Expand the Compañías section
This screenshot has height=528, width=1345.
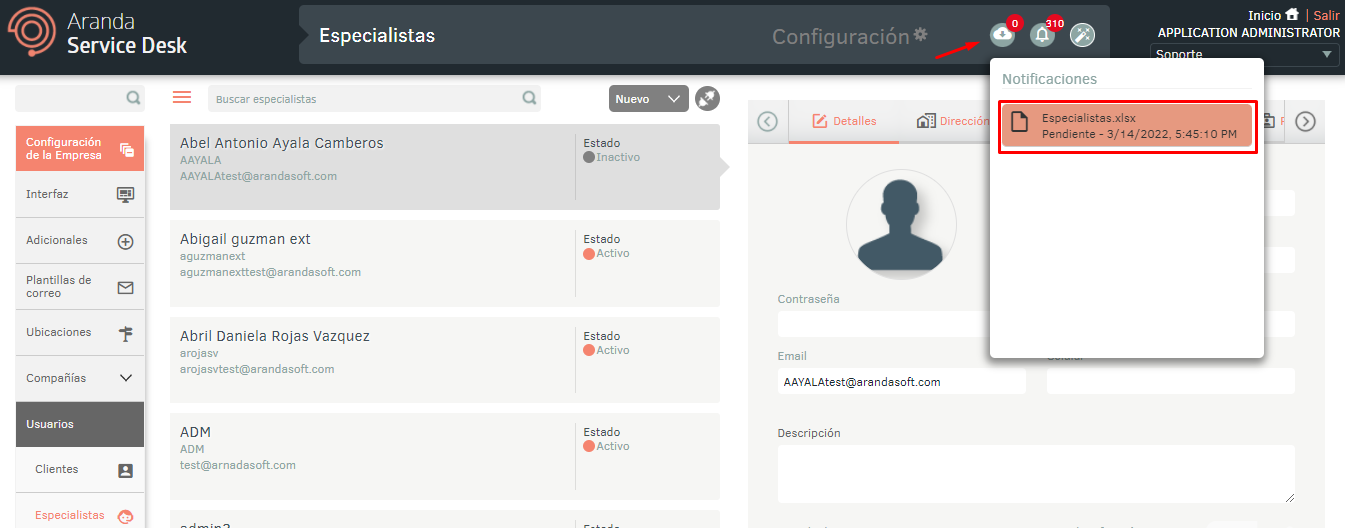80,378
